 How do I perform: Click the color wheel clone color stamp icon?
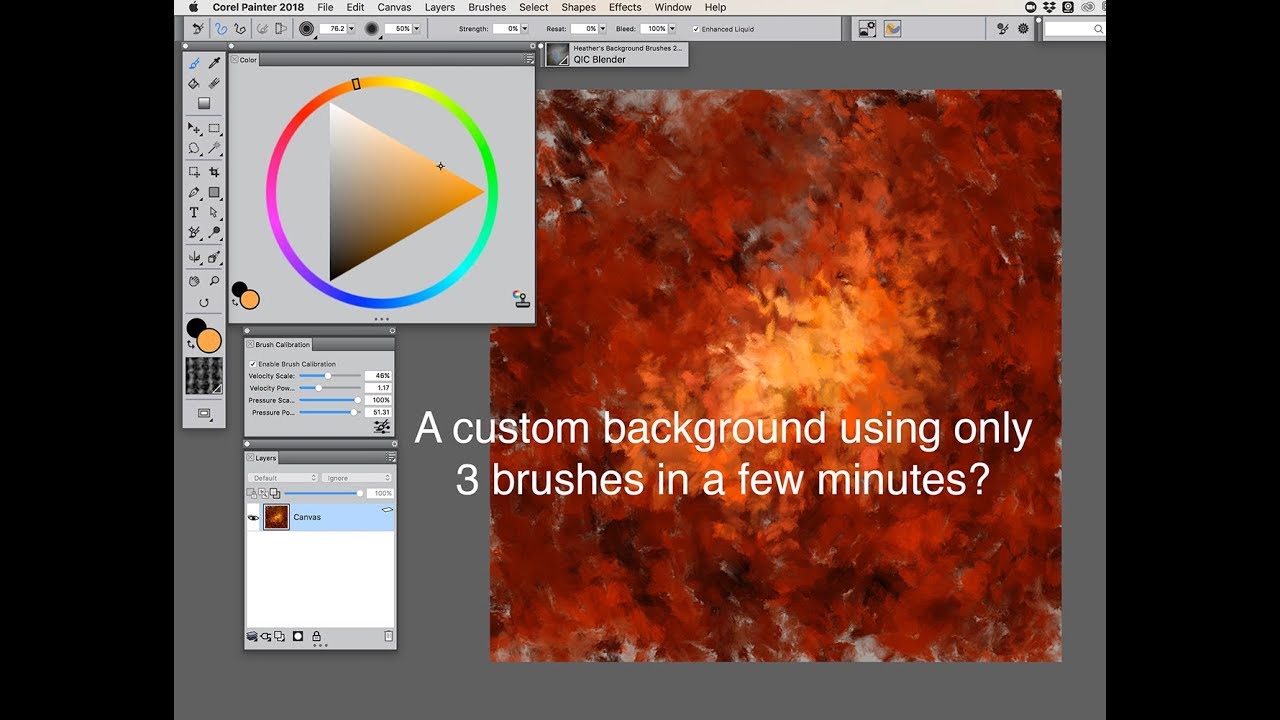[x=520, y=299]
